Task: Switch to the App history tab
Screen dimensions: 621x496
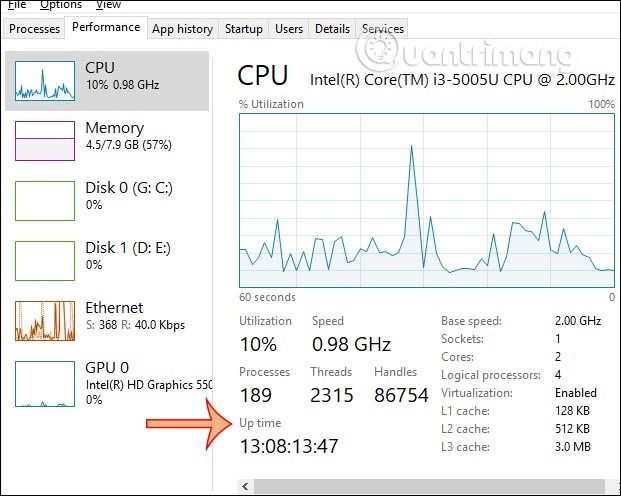Action: 181,29
